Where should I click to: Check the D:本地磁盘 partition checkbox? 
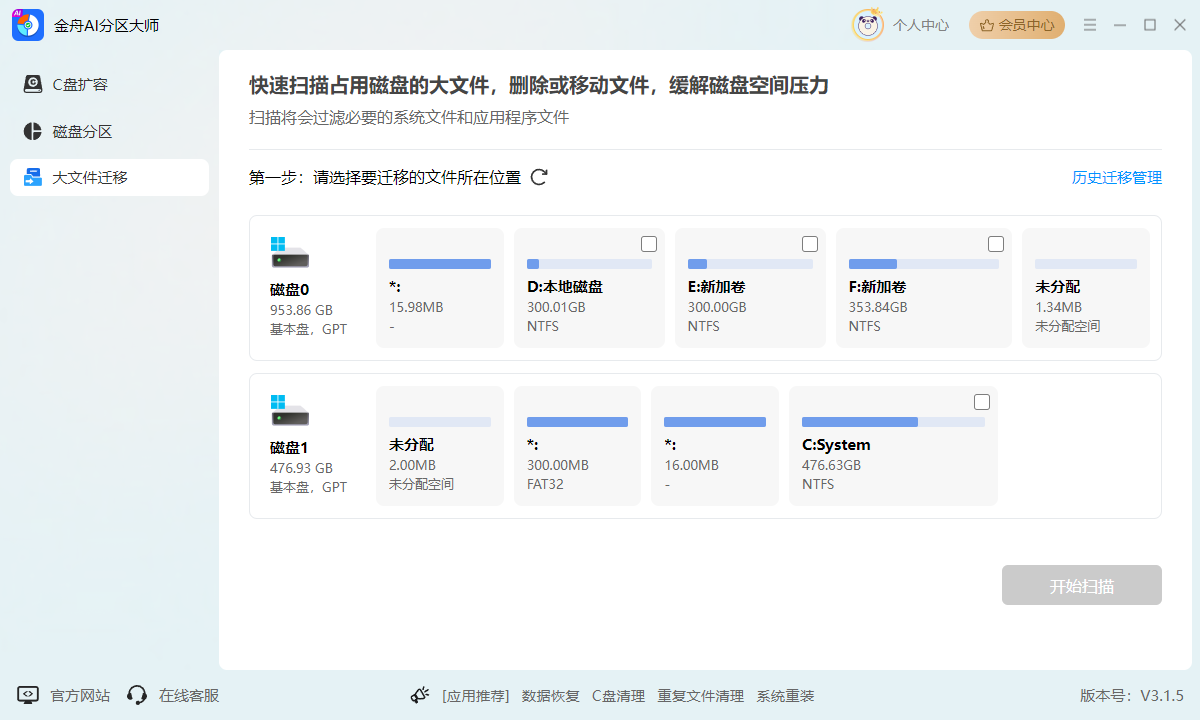click(x=648, y=243)
